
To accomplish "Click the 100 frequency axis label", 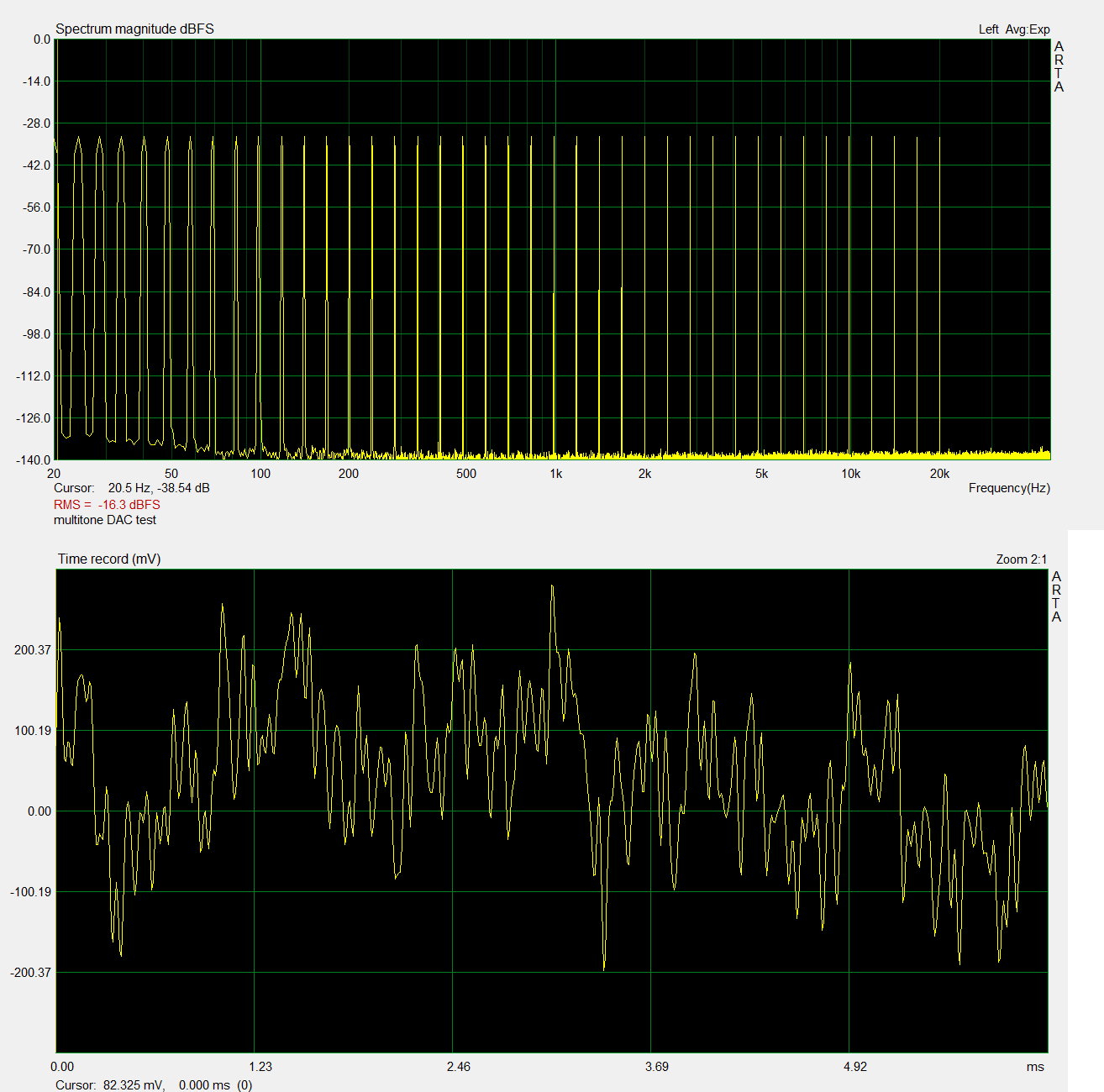I will (260, 474).
